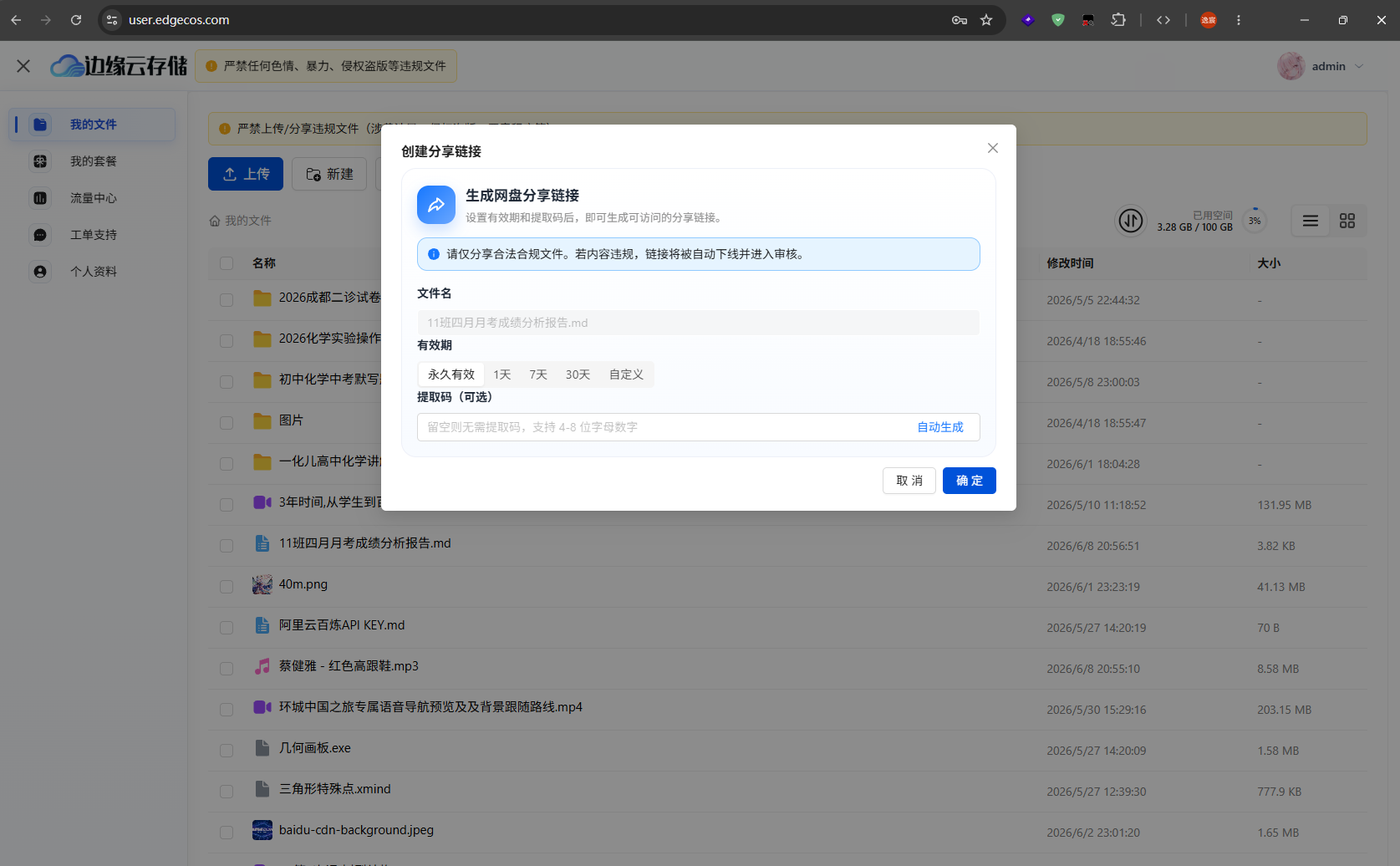Image resolution: width=1400 pixels, height=866 pixels.
Task: Go to 工单支持 sidebar item
Action: tap(92, 235)
